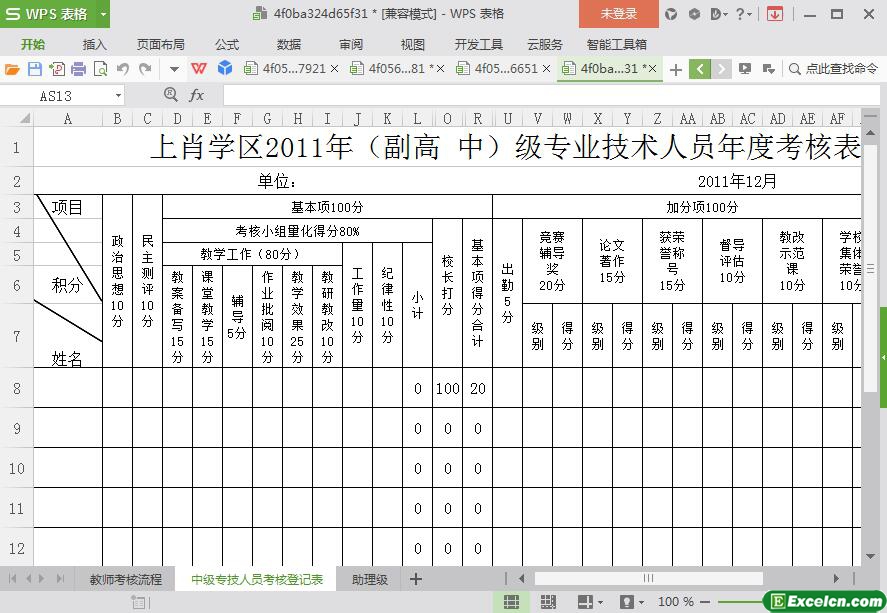
Task: Switch to normal view in status bar
Action: 511,602
